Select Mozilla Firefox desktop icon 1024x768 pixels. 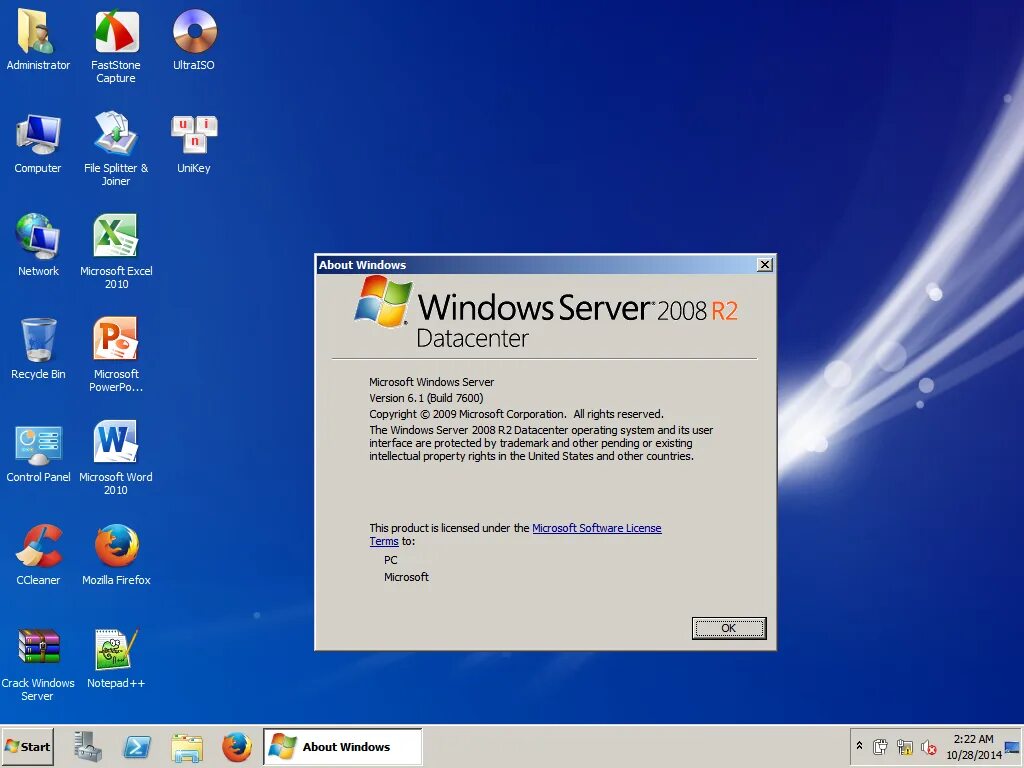116,554
